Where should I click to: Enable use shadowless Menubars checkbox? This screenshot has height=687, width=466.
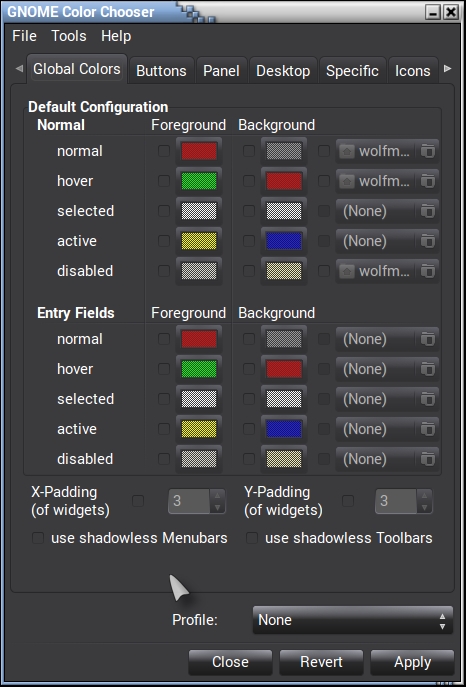38,538
